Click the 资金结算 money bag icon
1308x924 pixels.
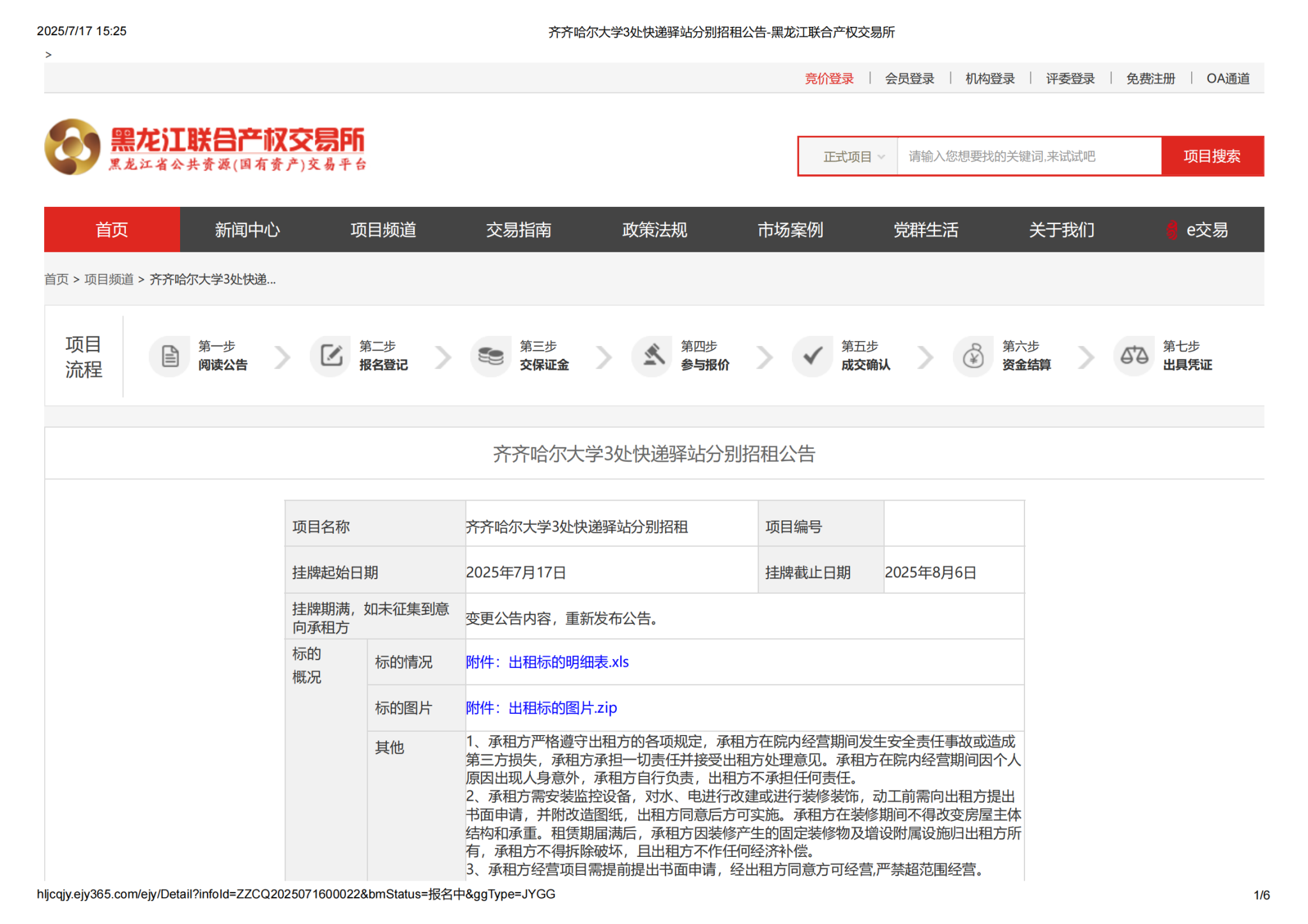(x=973, y=356)
